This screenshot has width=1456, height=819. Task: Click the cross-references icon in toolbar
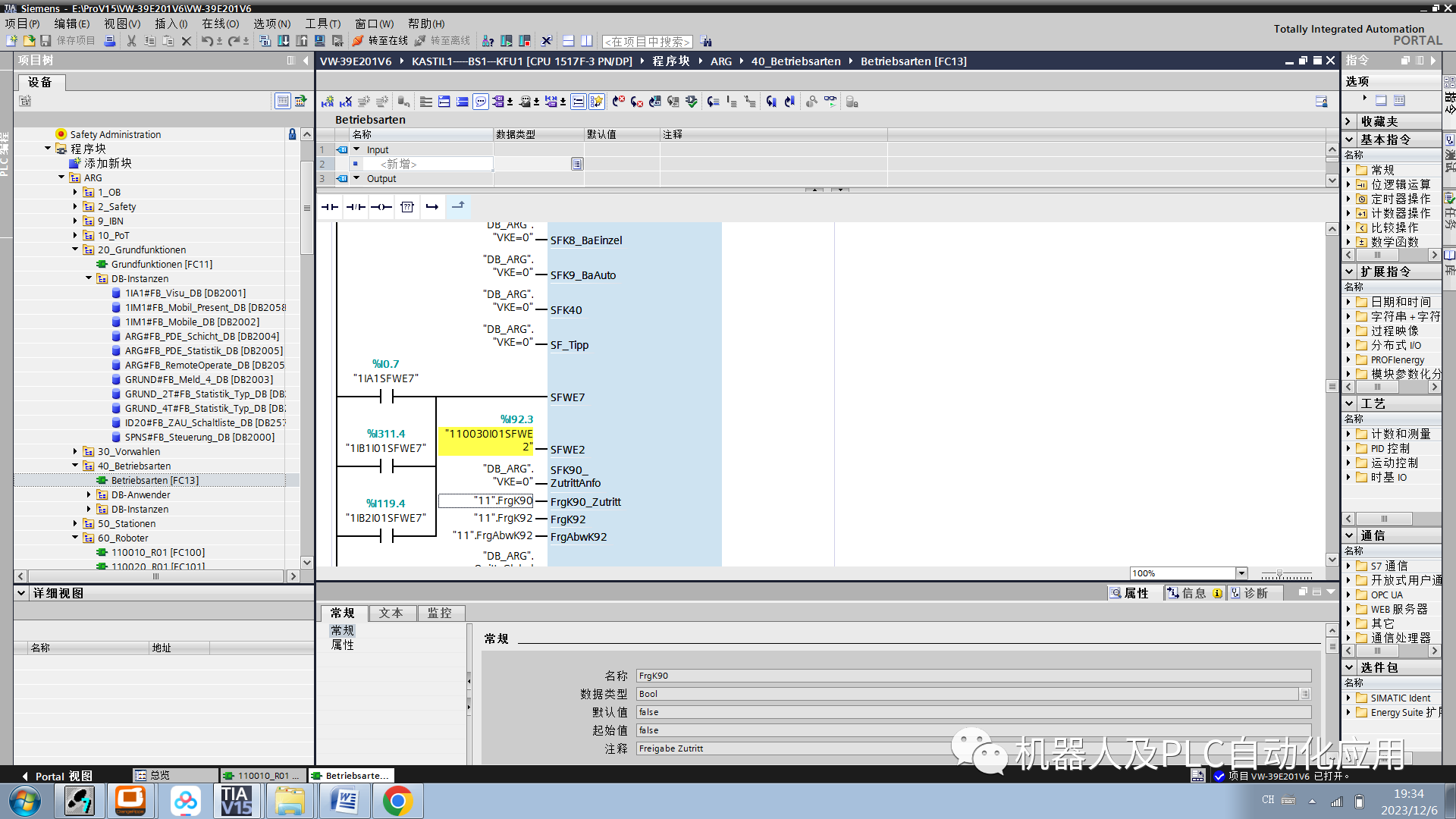click(x=547, y=41)
